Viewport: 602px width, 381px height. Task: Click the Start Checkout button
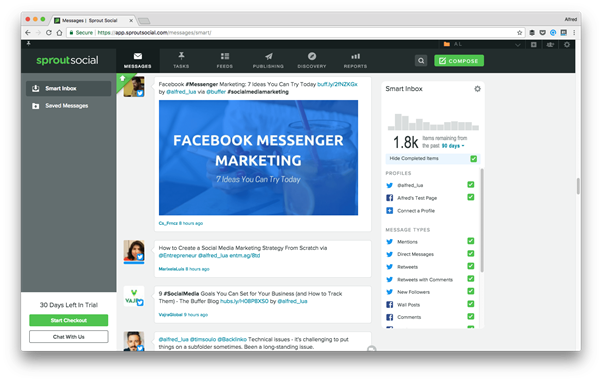click(69, 320)
